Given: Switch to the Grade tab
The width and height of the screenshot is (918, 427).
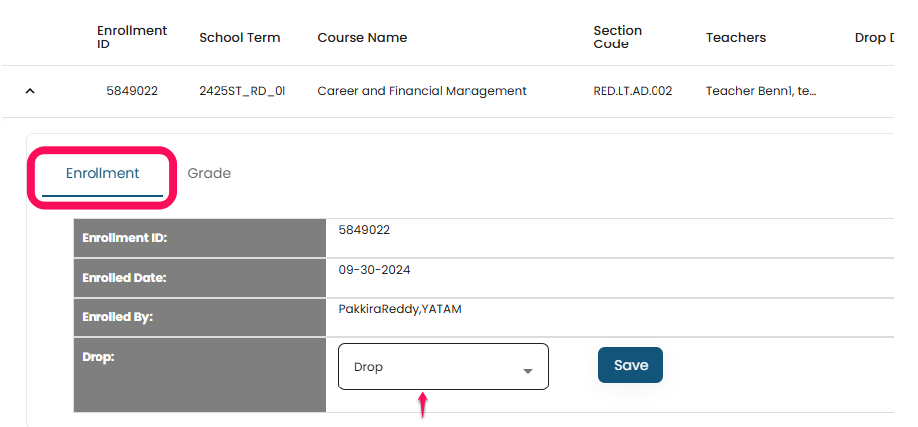Looking at the screenshot, I should pyautogui.click(x=209, y=174).
